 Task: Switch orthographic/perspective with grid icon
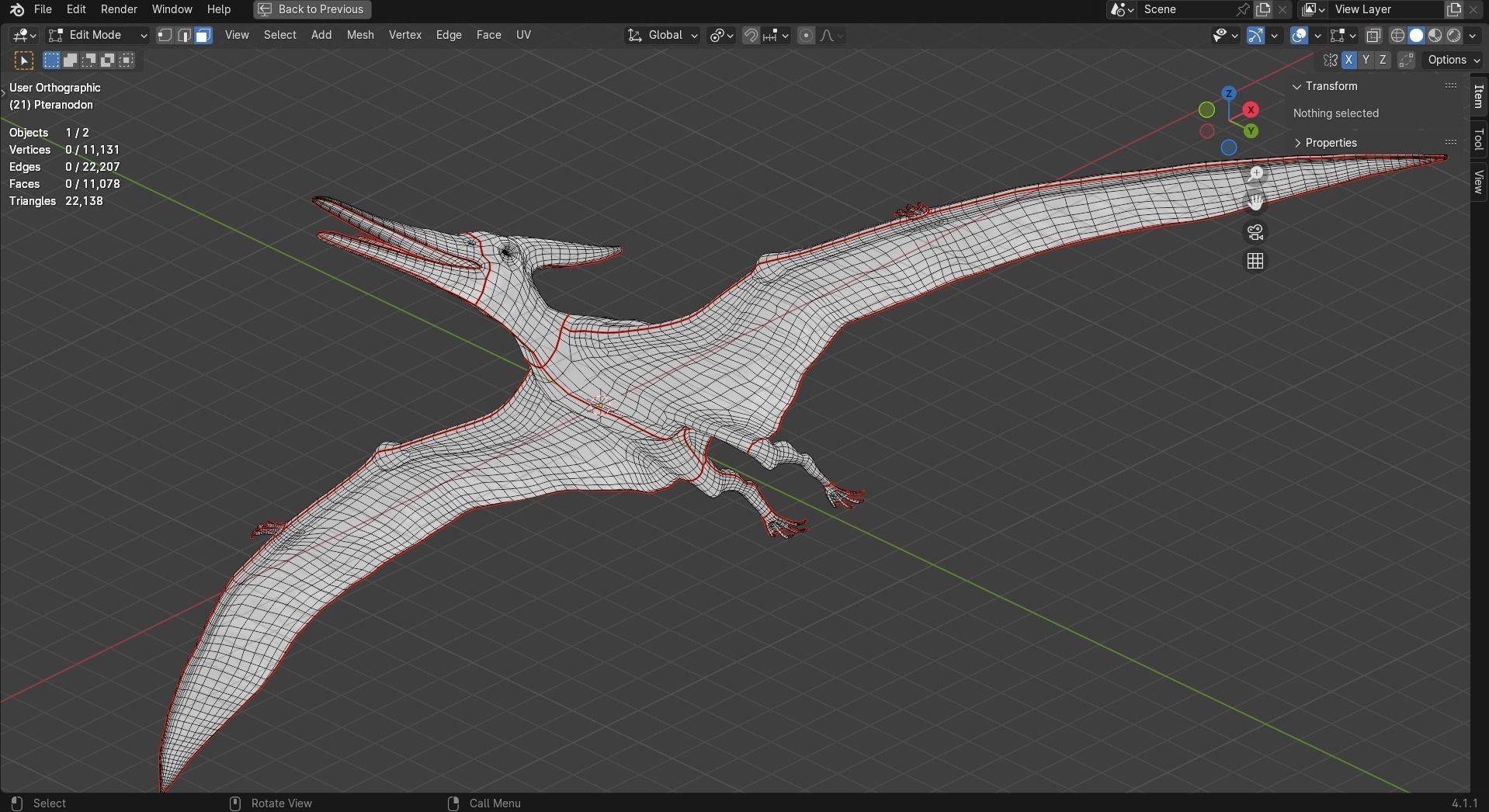click(1255, 261)
